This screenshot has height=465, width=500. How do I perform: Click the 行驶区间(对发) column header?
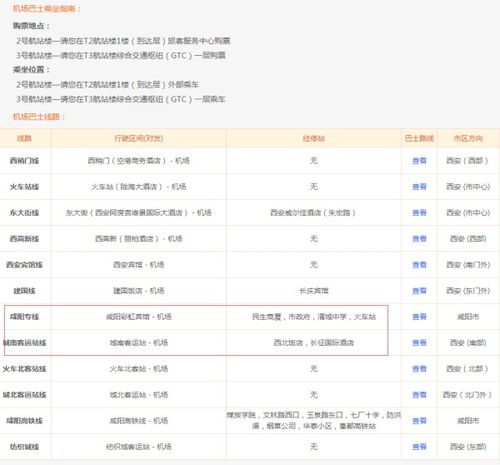(x=139, y=138)
